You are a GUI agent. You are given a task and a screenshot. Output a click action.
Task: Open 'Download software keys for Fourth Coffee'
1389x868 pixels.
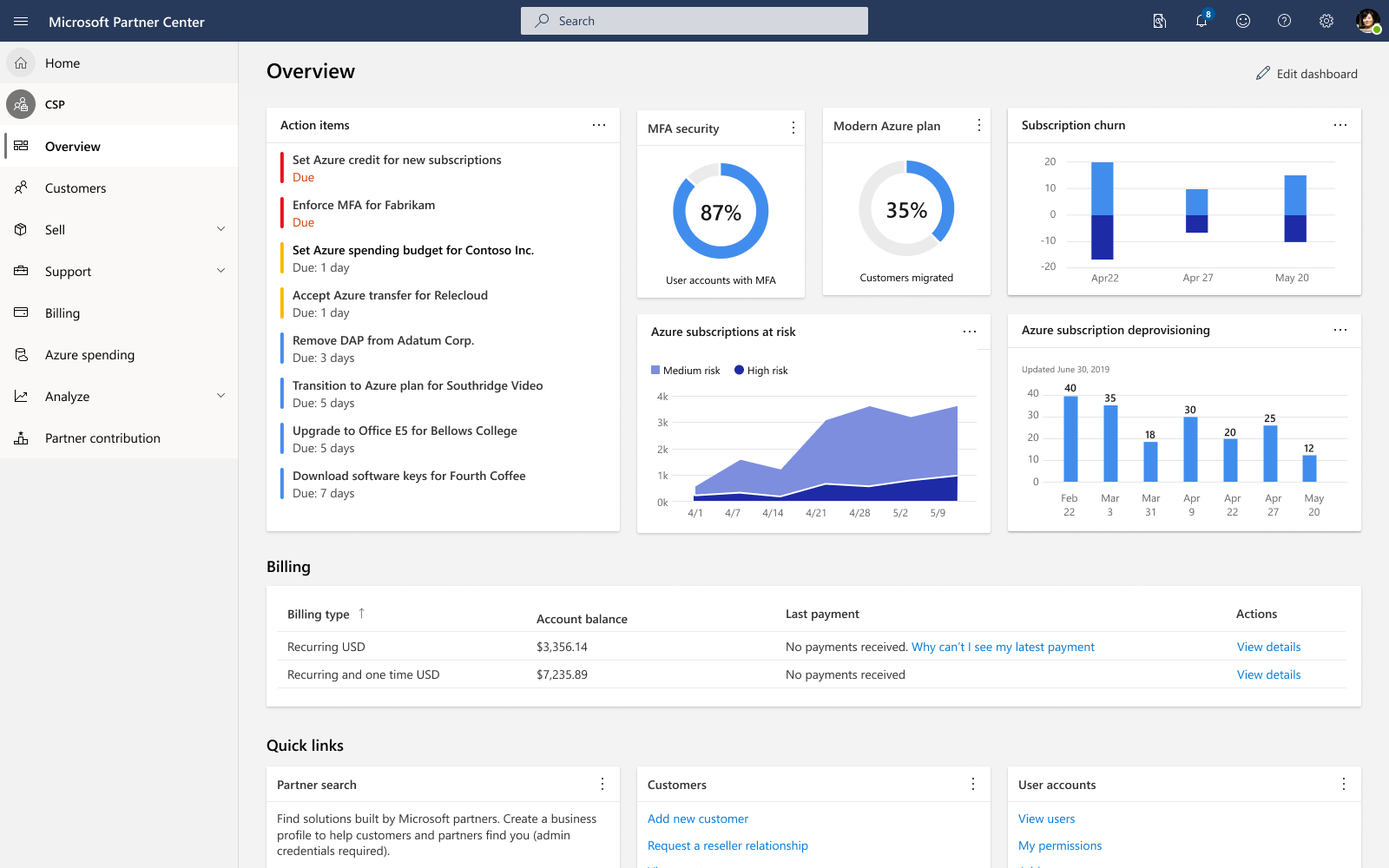pyautogui.click(x=409, y=476)
